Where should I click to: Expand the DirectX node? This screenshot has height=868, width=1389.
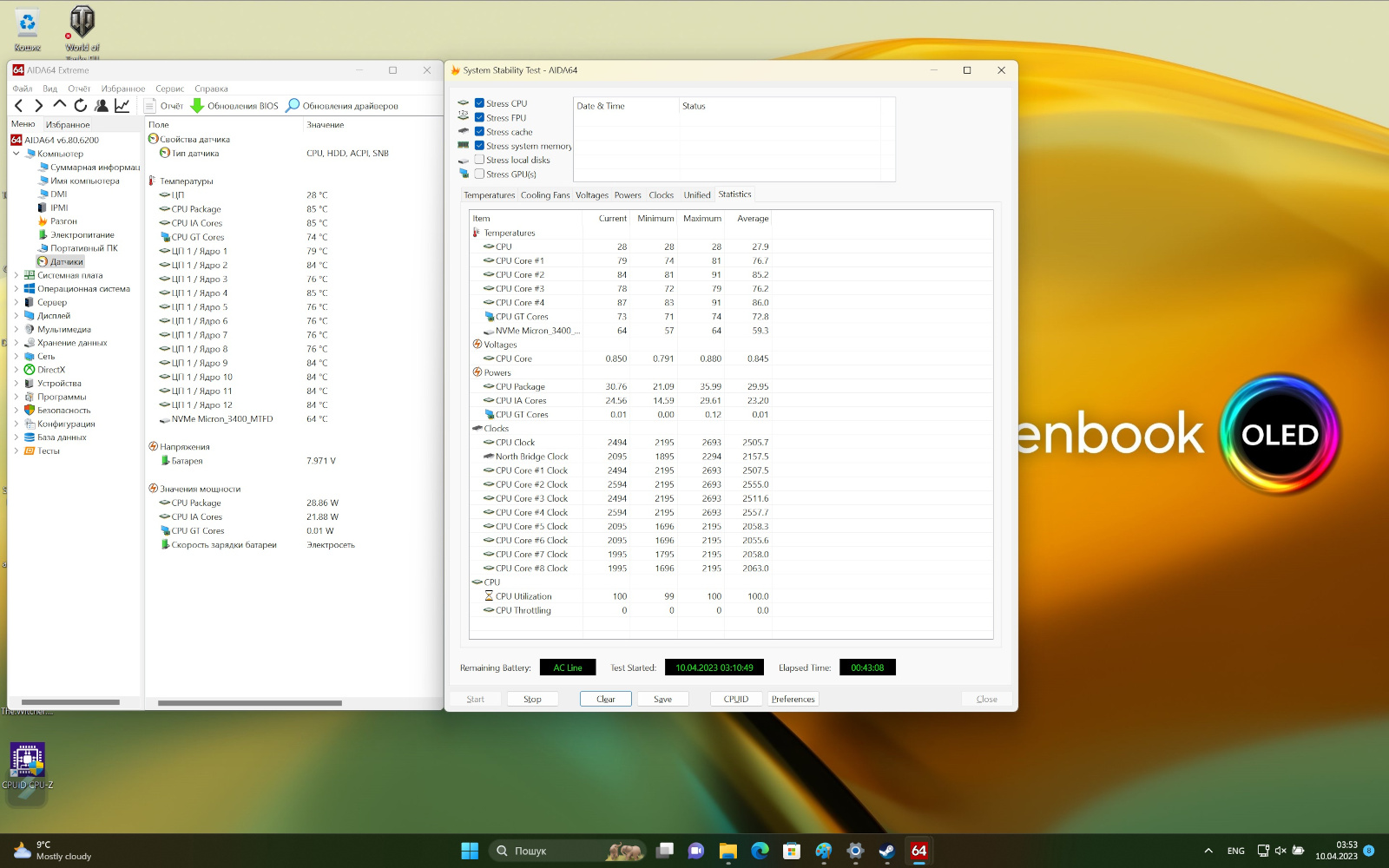coord(16,370)
